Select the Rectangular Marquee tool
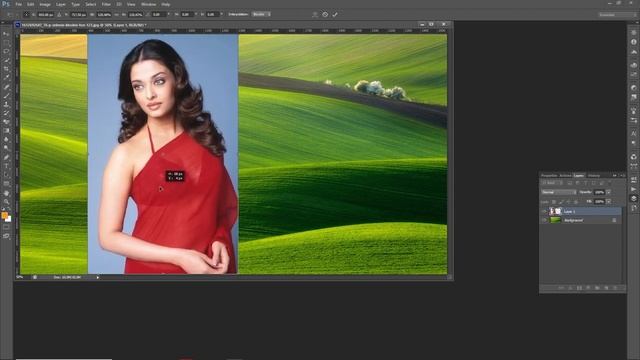Image resolution: width=640 pixels, height=360 pixels. click(6, 43)
